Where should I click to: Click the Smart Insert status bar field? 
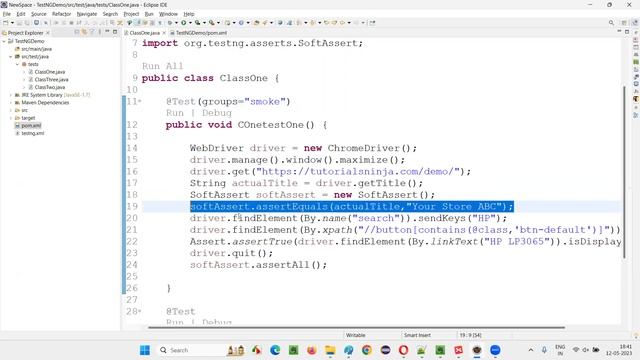point(417,335)
